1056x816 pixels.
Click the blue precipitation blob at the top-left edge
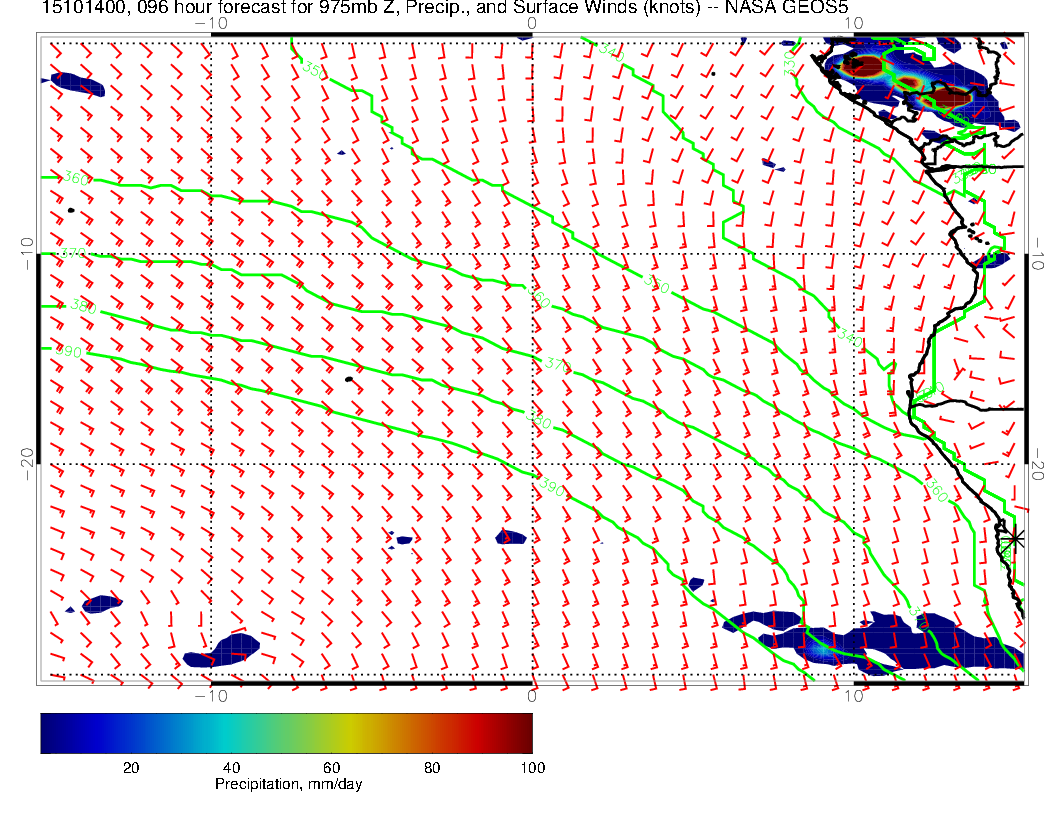(78, 84)
